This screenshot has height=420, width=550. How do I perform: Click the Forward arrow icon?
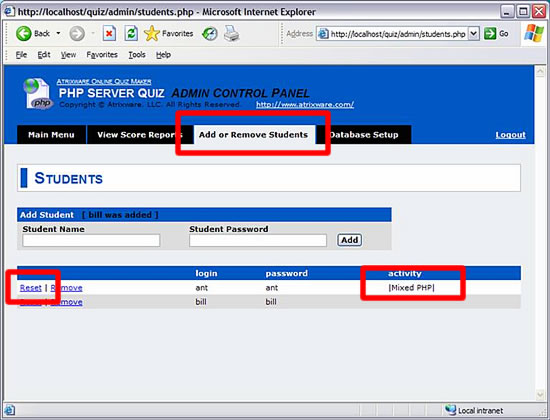[77, 34]
